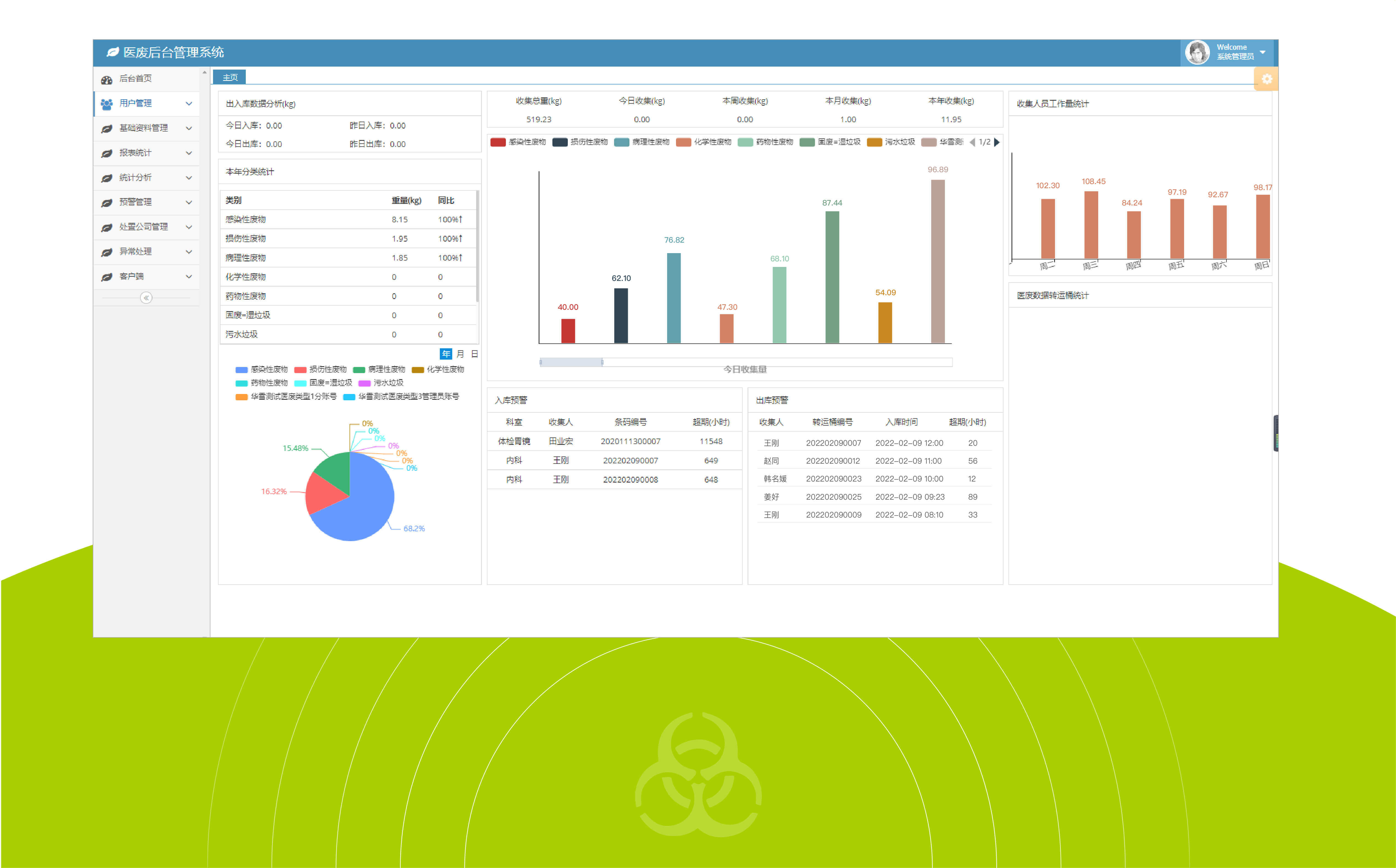1396x868 pixels.
Task: Click 韩名媛 row in 出库预警
Action: click(x=875, y=478)
